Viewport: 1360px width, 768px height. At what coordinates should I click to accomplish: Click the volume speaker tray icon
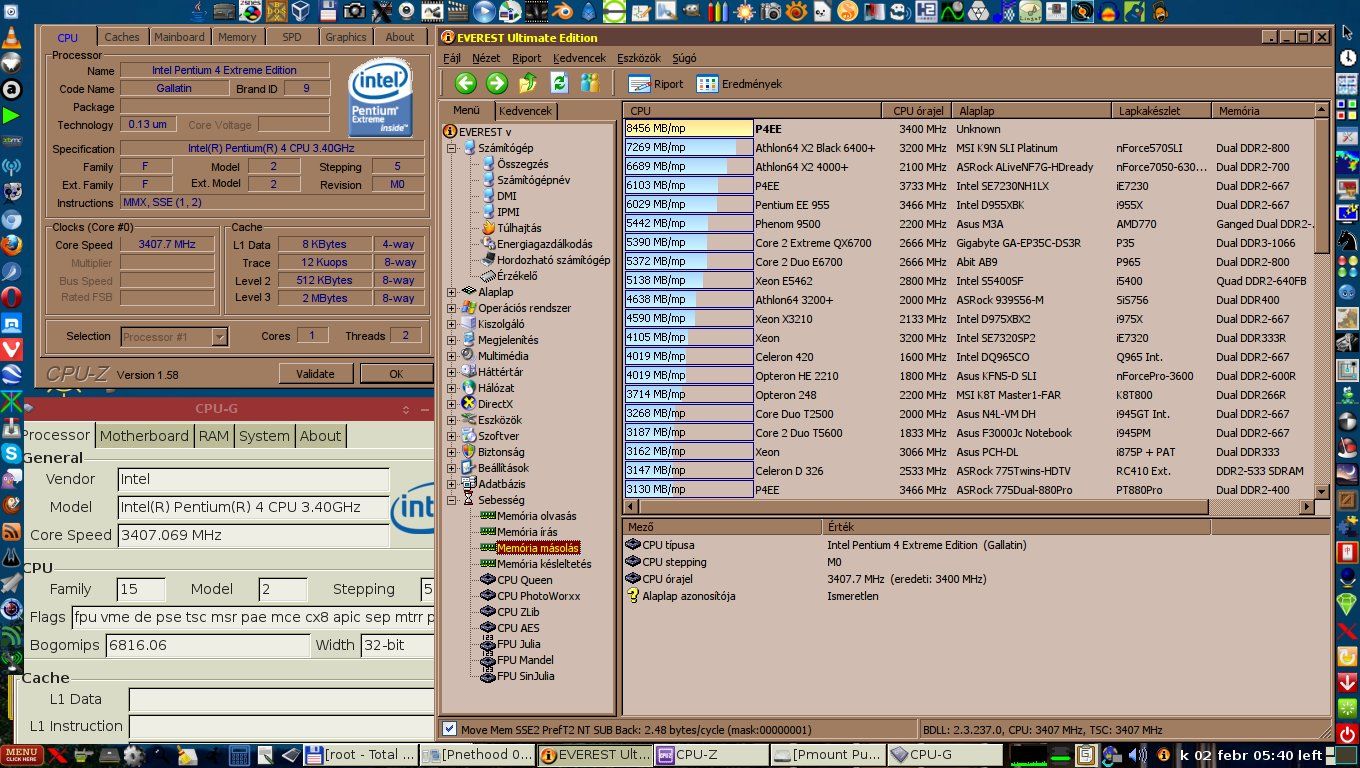coord(1137,755)
